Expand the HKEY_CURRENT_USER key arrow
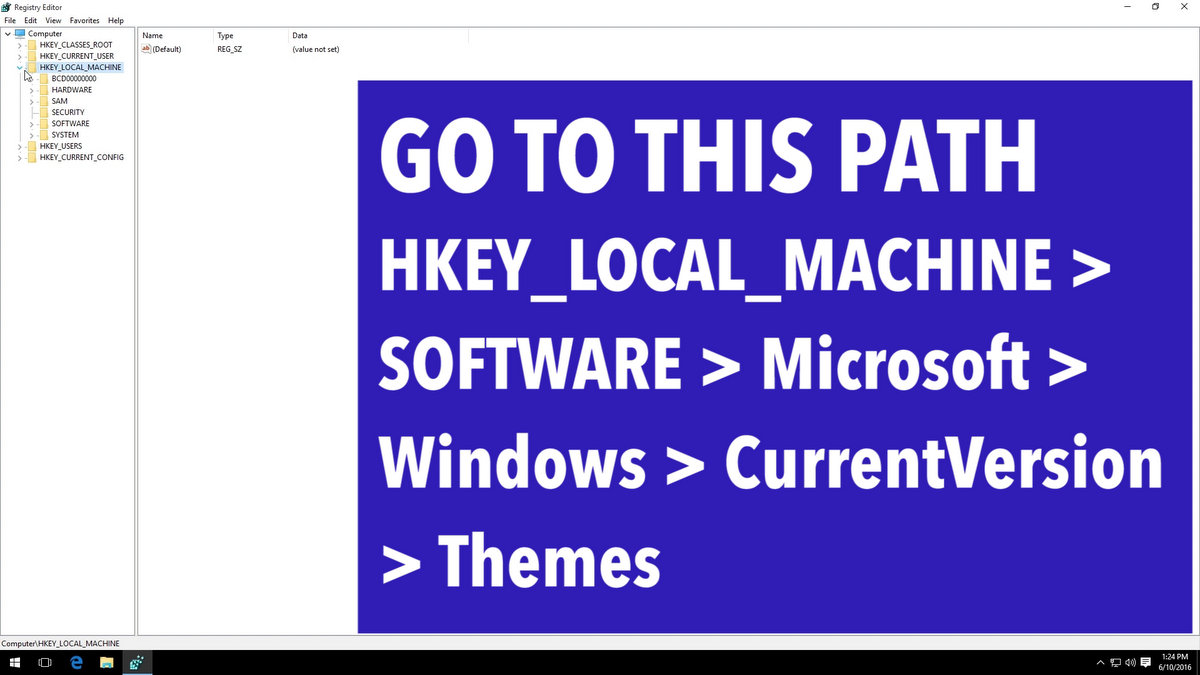 pyautogui.click(x=20, y=56)
